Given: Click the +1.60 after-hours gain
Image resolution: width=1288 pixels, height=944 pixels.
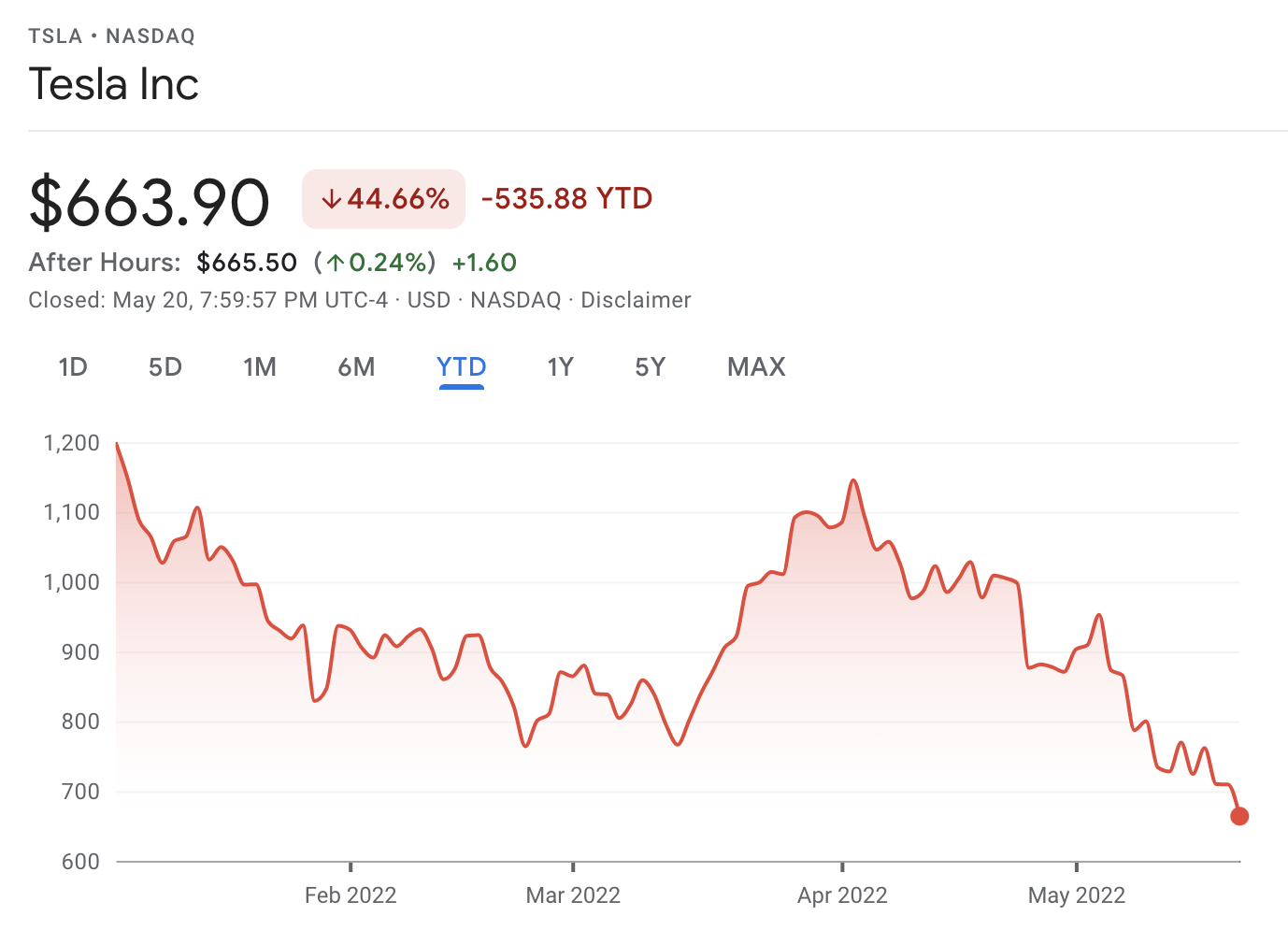Looking at the screenshot, I should [x=484, y=263].
